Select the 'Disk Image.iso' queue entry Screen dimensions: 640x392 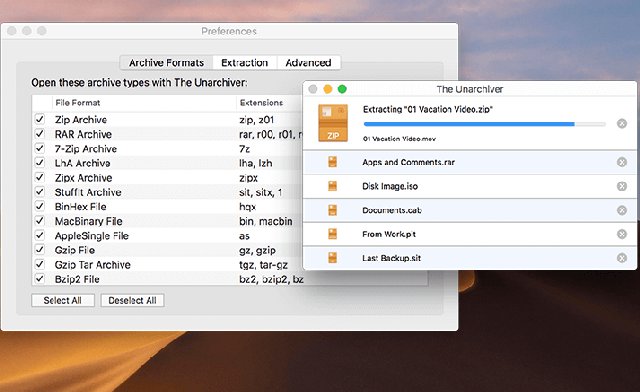(x=470, y=186)
